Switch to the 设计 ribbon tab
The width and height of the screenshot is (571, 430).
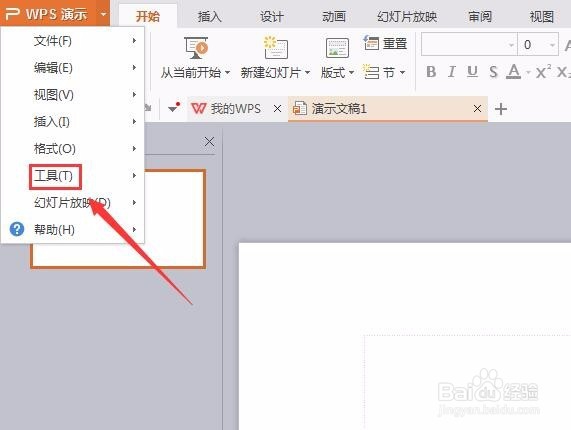pos(272,16)
